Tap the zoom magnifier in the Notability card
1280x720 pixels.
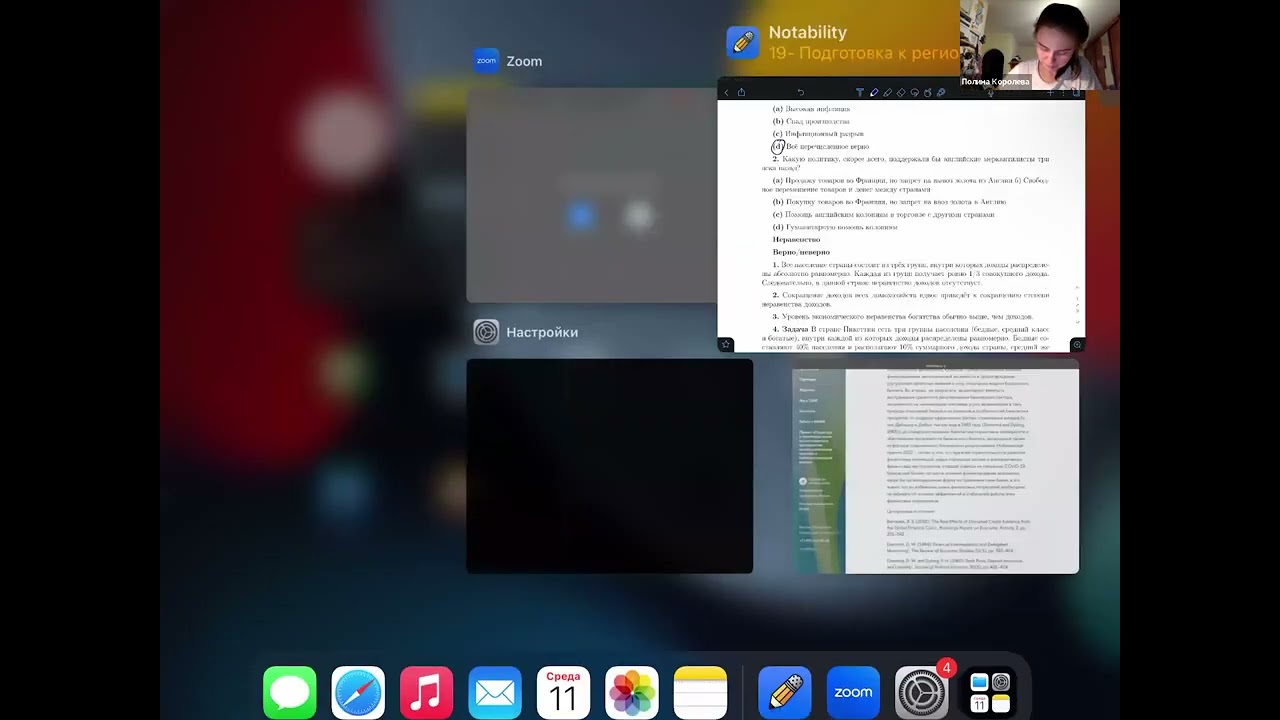point(1077,344)
